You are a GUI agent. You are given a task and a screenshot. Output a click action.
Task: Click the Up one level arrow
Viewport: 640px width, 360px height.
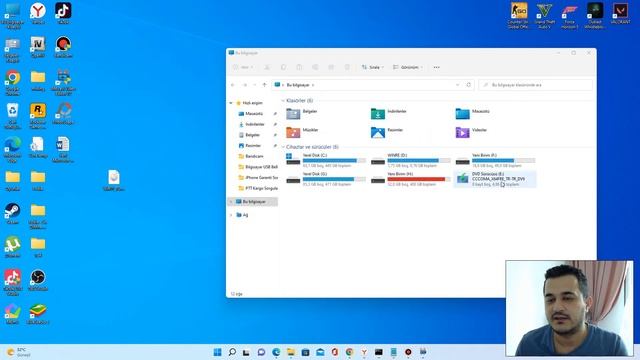(264, 85)
